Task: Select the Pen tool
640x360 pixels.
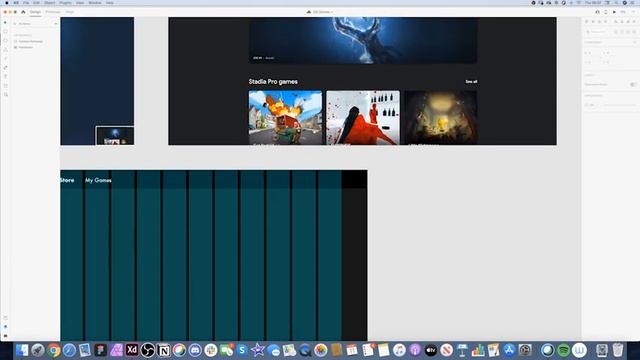Action: point(5,68)
